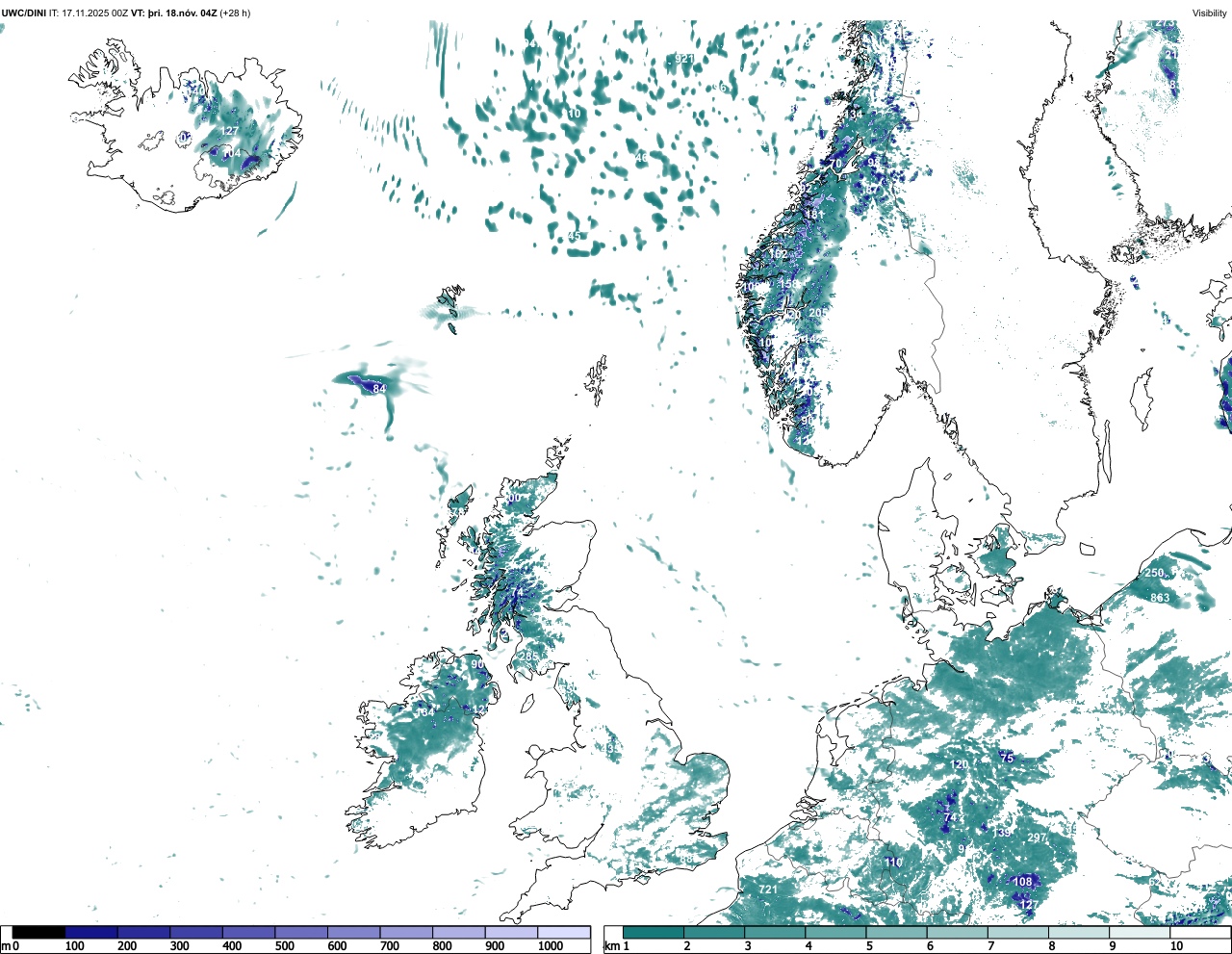Image resolution: width=1232 pixels, height=954 pixels.
Task: Choose the 8–9 km legend swatch
Action: pyautogui.click(x=1080, y=933)
